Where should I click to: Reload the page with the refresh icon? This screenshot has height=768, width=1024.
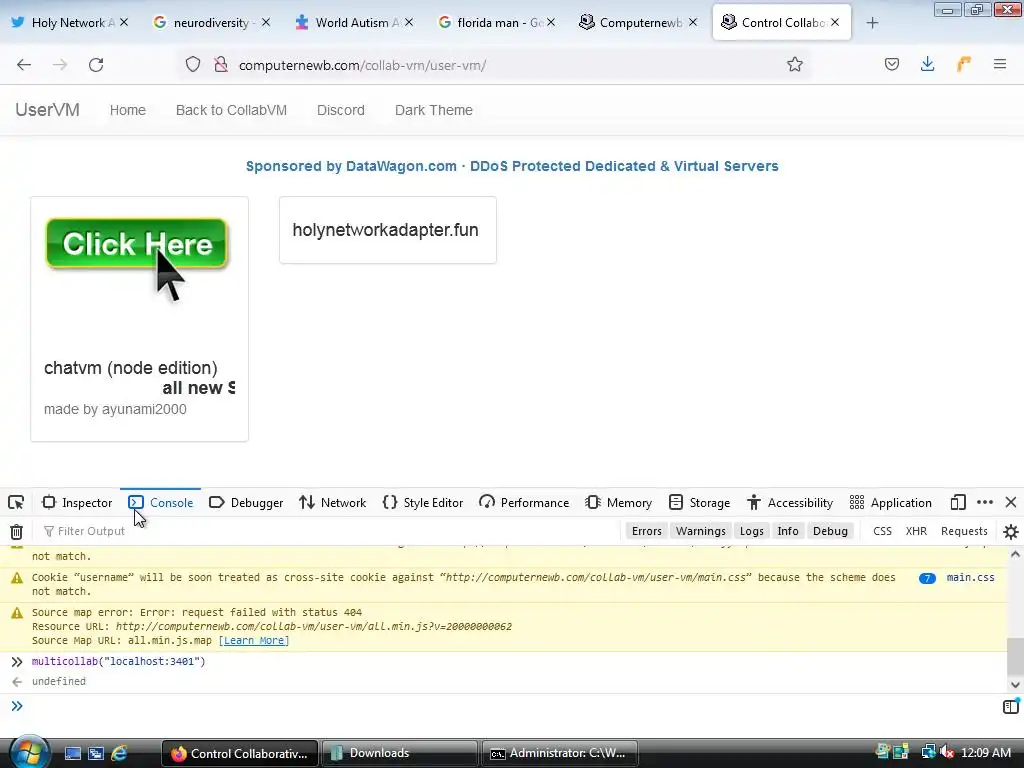pos(96,65)
